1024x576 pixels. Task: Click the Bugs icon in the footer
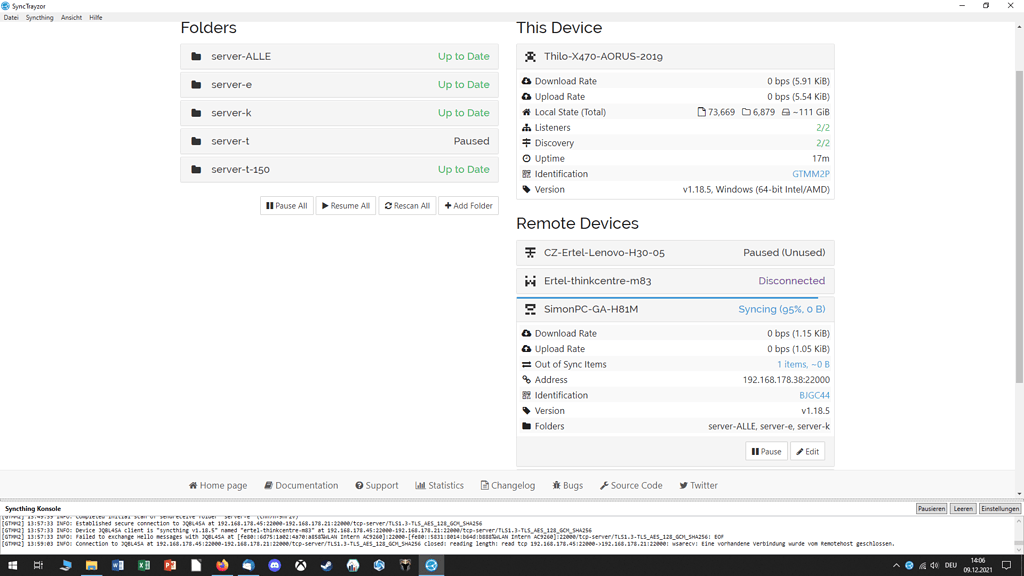[554, 485]
